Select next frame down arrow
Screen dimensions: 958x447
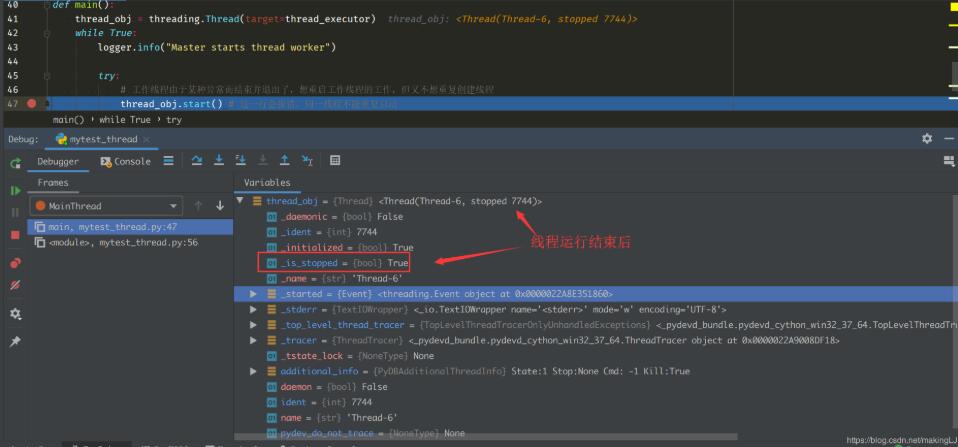[x=220, y=206]
